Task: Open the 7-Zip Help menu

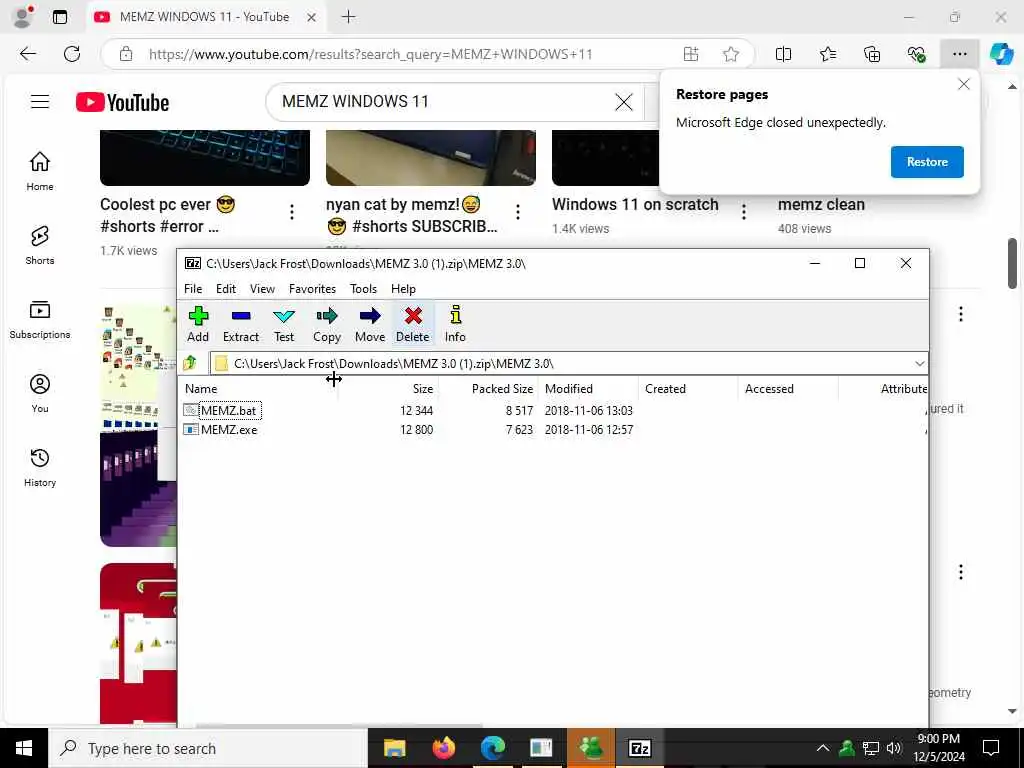Action: coord(403,289)
